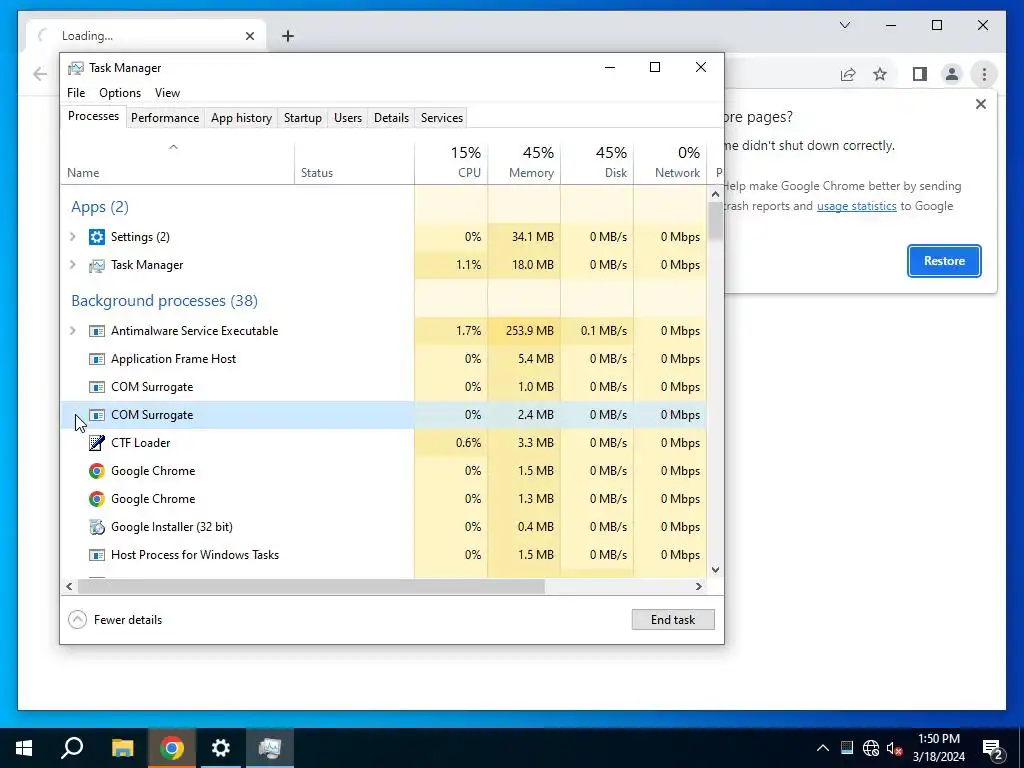Viewport: 1024px width, 768px height.
Task: Sort processes by Name column header
Action: pyautogui.click(x=178, y=163)
